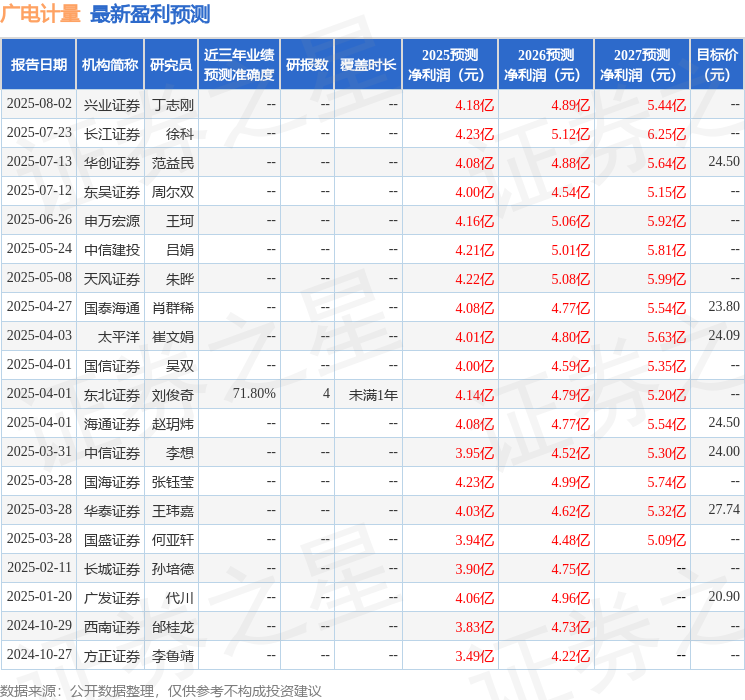Screen dimensions: 745x700
Task: Click 5.09亿 in the 国盛证券 row
Action: (667, 540)
